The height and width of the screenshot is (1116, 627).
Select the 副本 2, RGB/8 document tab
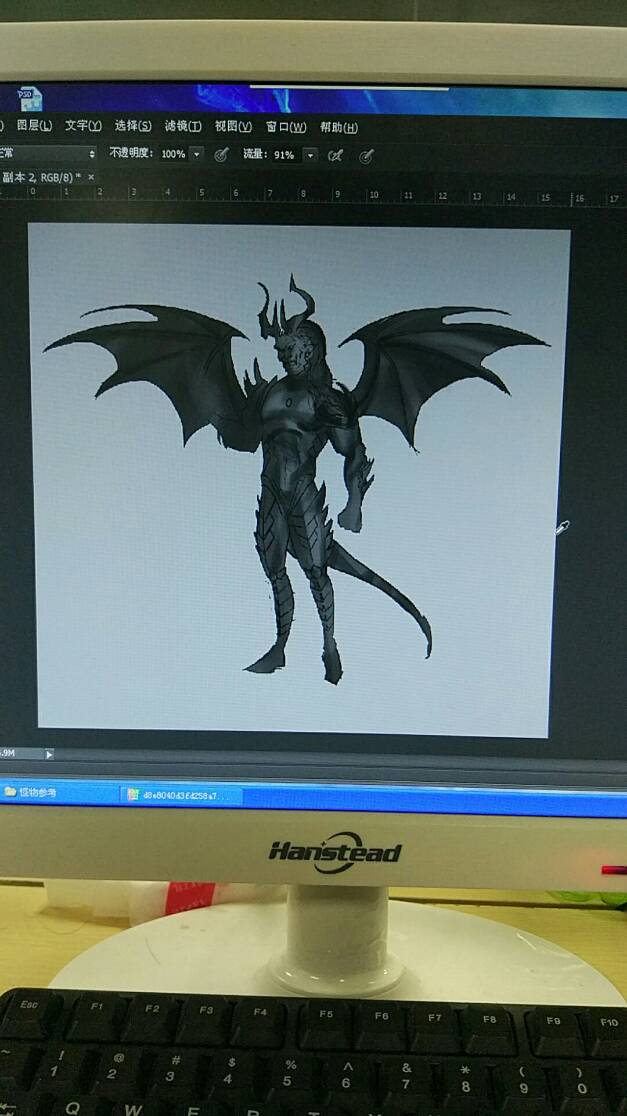pyautogui.click(x=41, y=176)
